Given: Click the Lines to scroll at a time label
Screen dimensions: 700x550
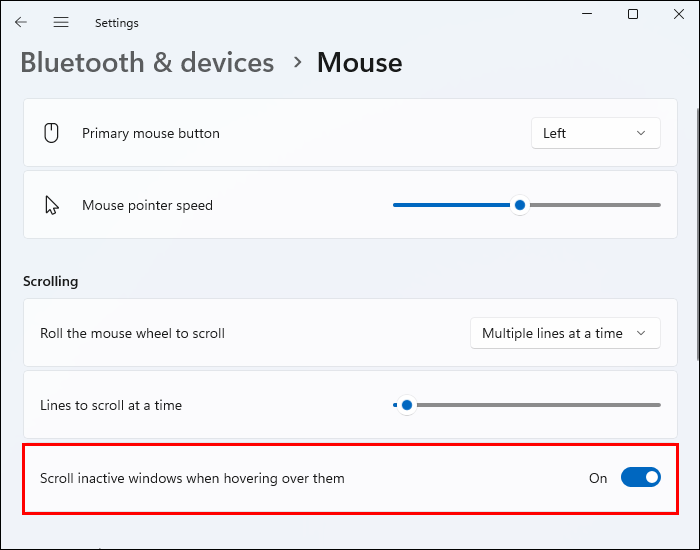Looking at the screenshot, I should (x=111, y=405).
